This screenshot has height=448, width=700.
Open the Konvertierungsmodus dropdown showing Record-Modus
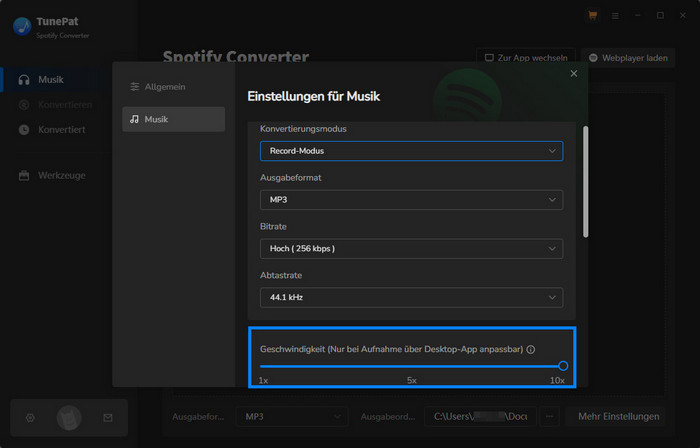click(411, 151)
